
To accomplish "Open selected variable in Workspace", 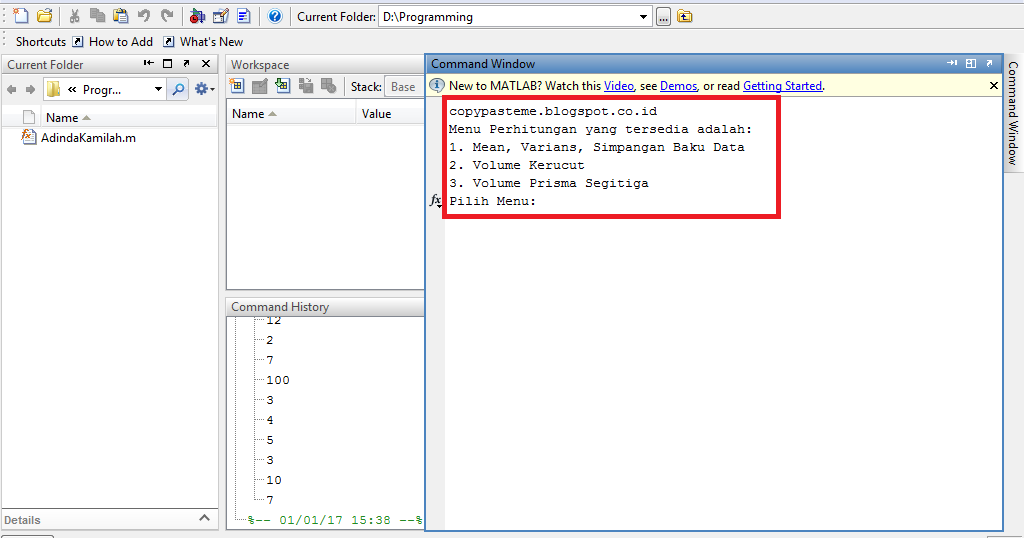I will click(260, 86).
